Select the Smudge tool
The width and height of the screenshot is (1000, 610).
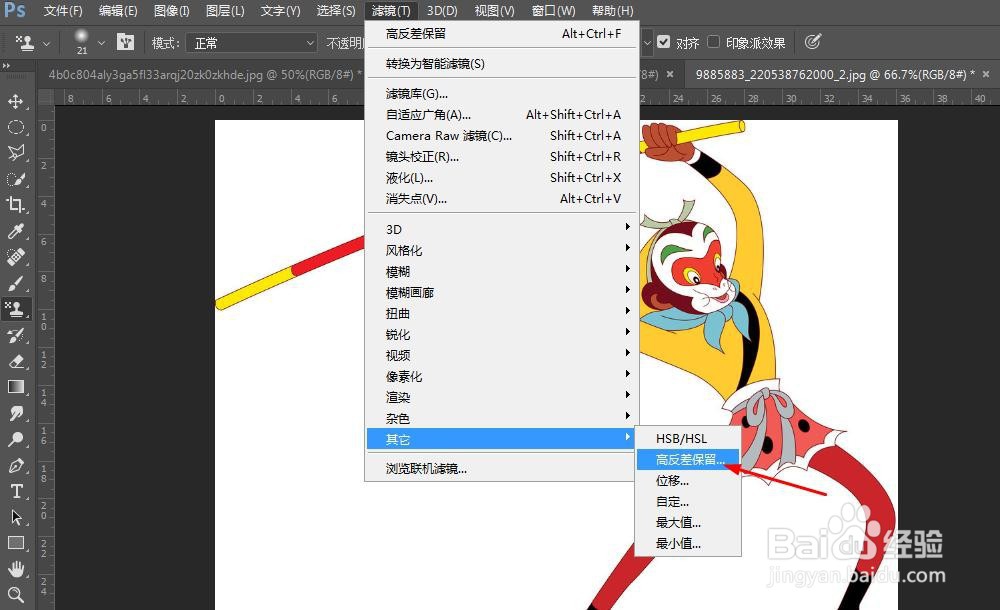click(x=15, y=413)
